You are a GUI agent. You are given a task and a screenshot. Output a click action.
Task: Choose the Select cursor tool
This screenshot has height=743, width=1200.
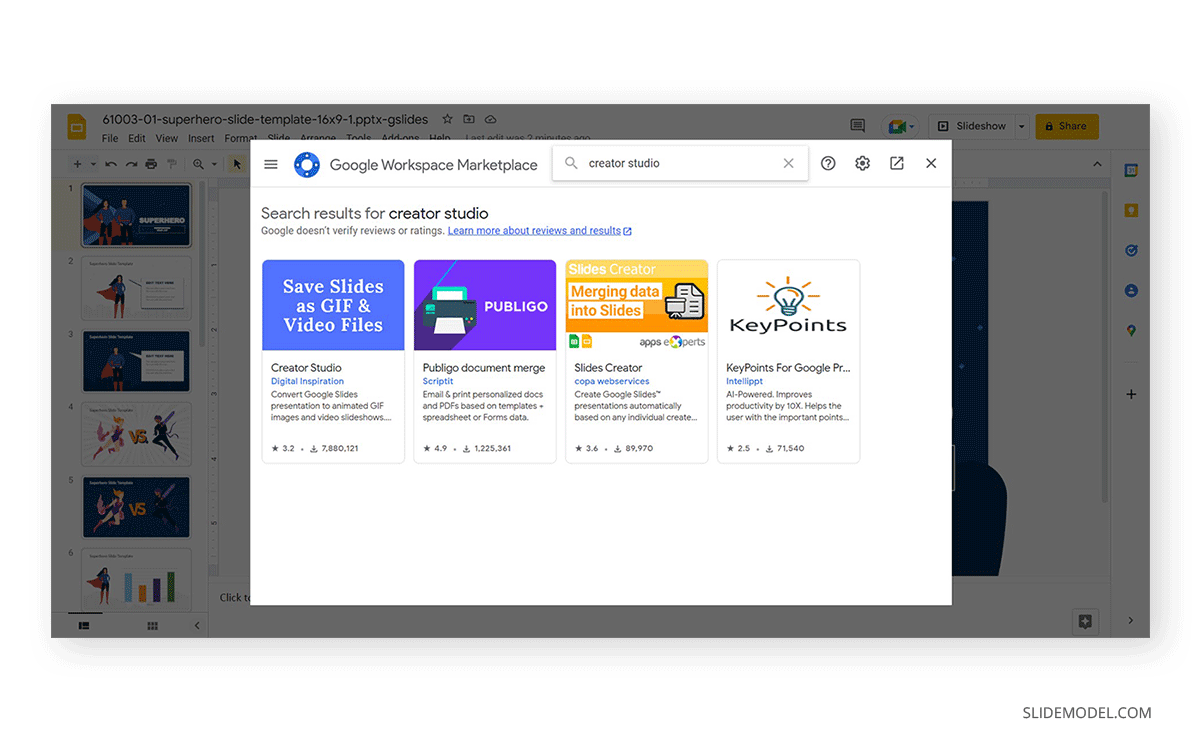(x=237, y=164)
